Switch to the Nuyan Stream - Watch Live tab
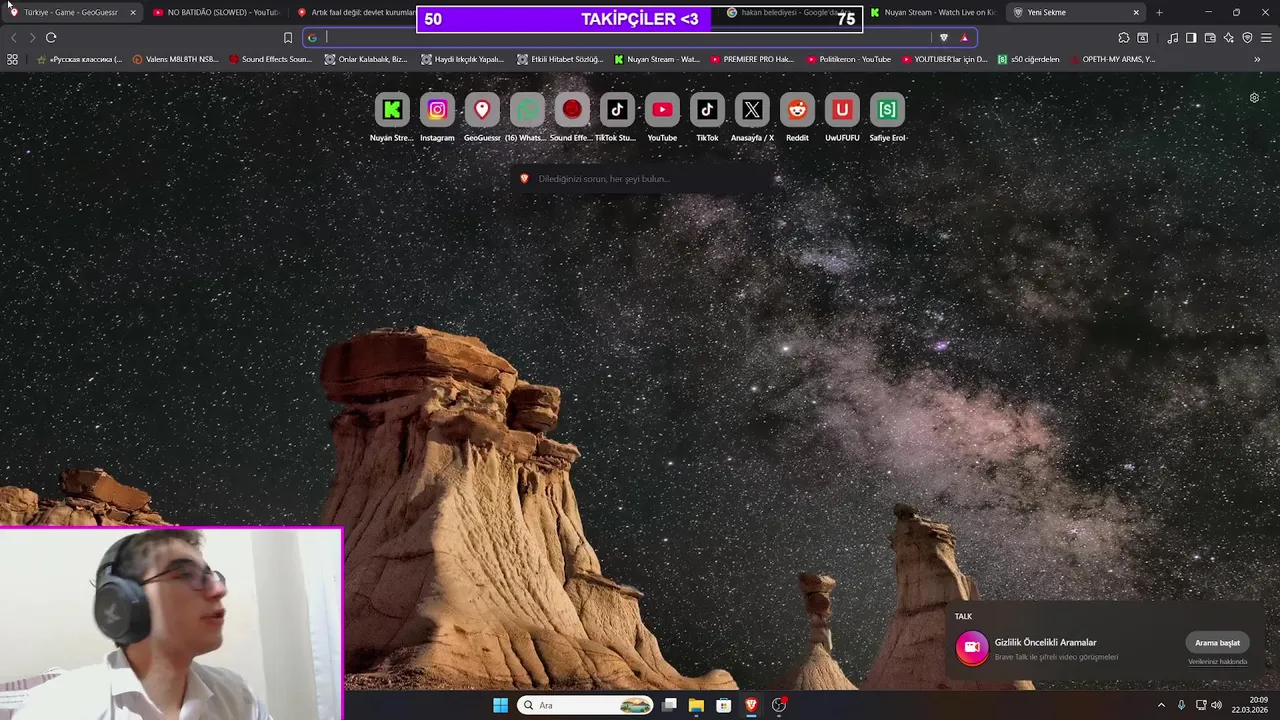Image resolution: width=1280 pixels, height=720 pixels. point(932,12)
